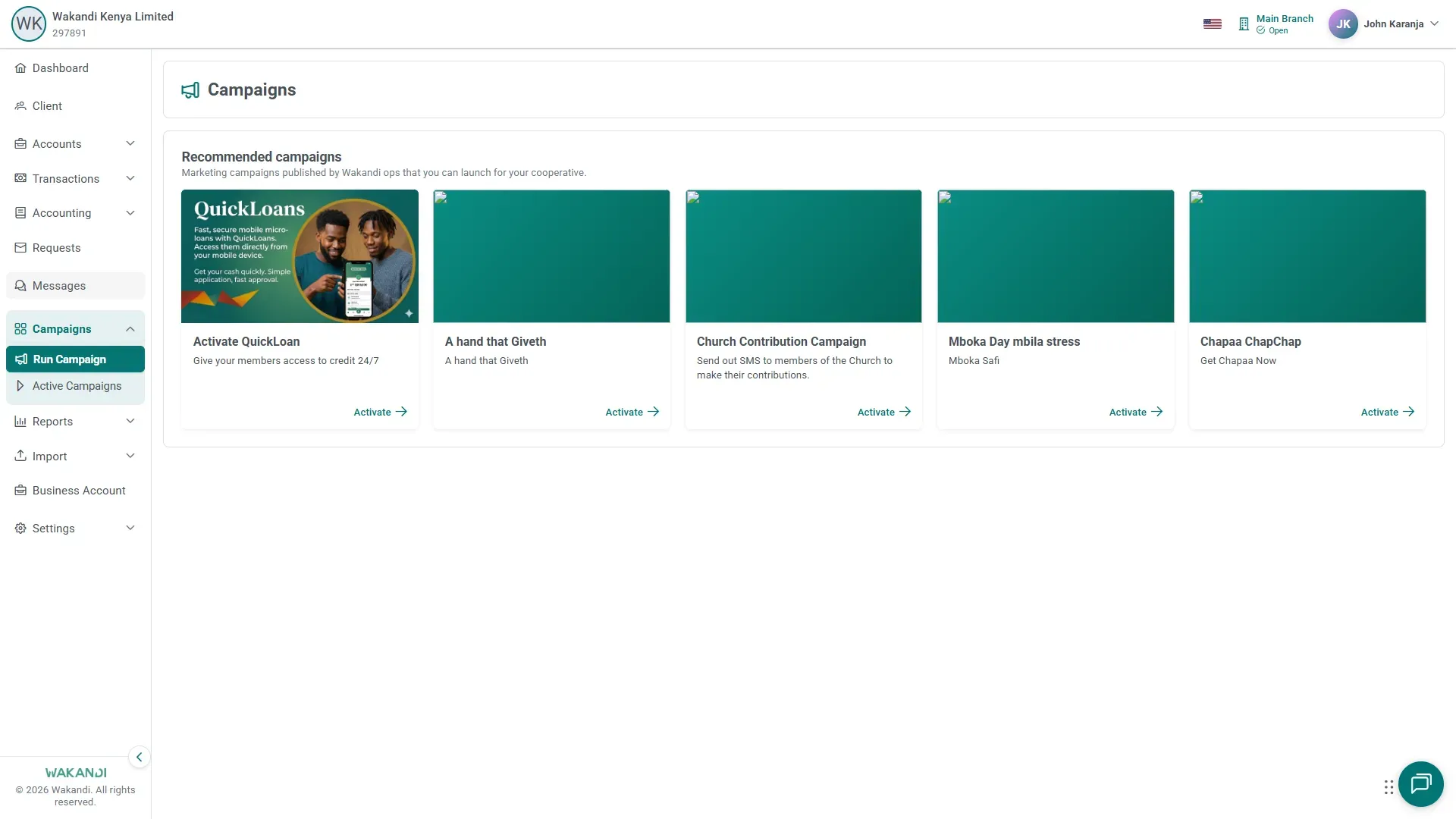Click the Transactions money icon
The height and width of the screenshot is (819, 1456).
[20, 178]
